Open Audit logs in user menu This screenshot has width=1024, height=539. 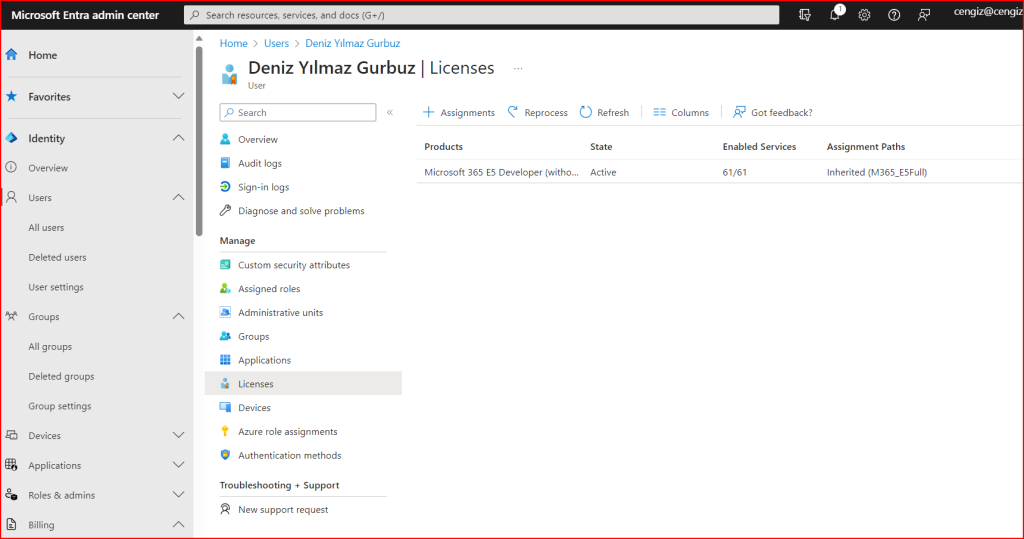pyautogui.click(x=259, y=163)
